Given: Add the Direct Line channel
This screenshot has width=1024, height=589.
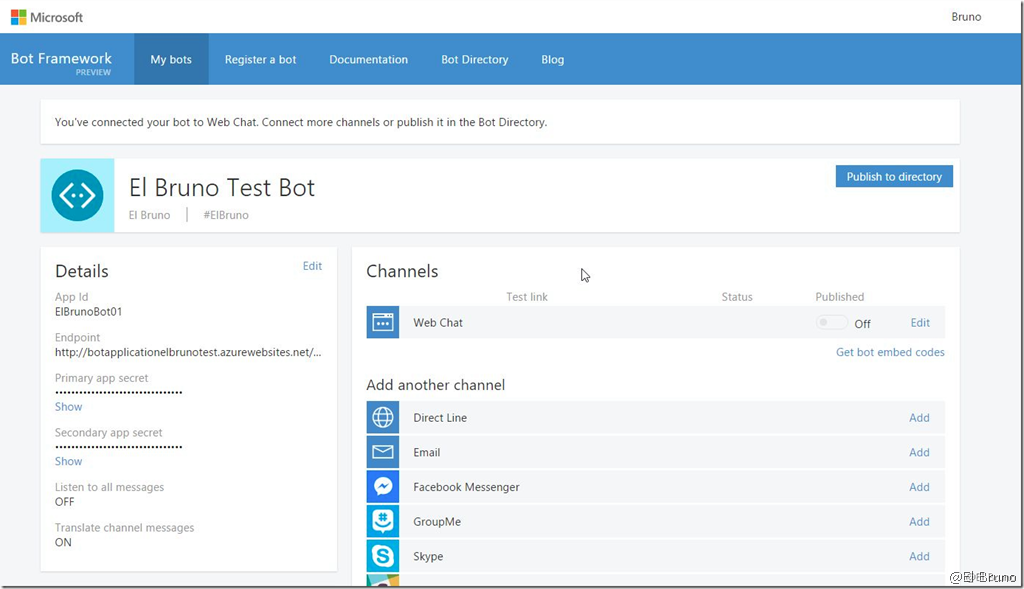Looking at the screenshot, I should (919, 418).
